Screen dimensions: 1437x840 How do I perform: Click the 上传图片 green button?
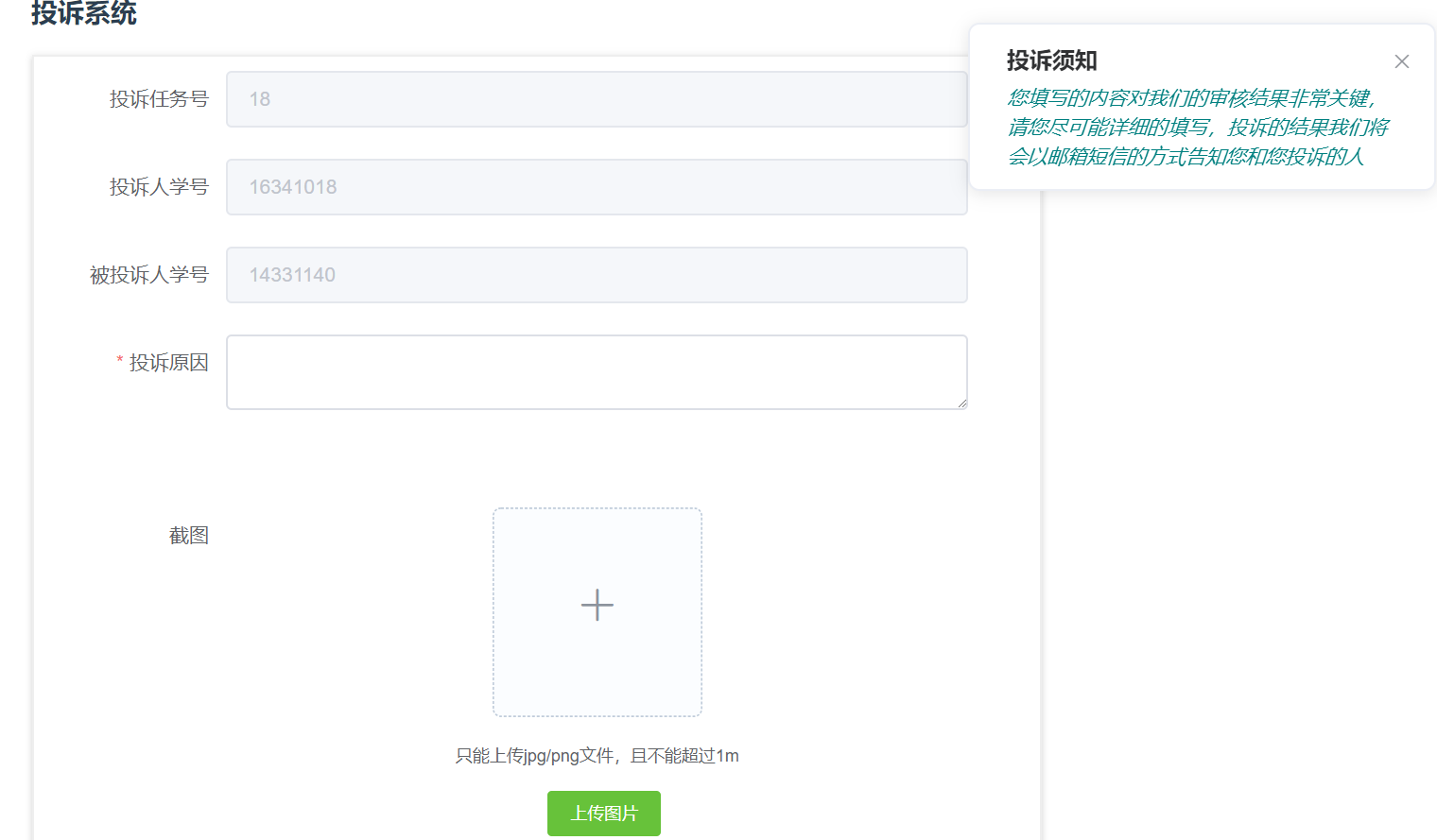pos(603,814)
